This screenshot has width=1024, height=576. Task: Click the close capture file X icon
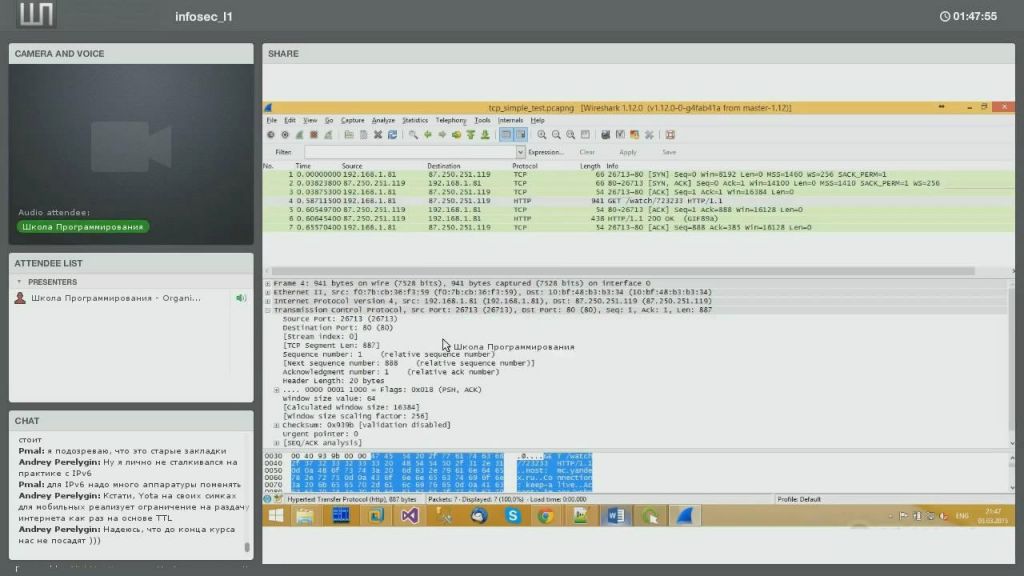(377, 135)
